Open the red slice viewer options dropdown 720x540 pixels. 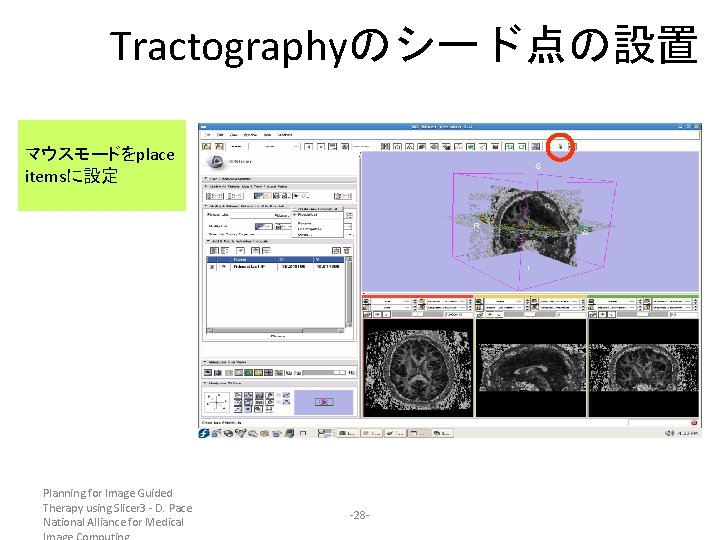[x=387, y=315]
